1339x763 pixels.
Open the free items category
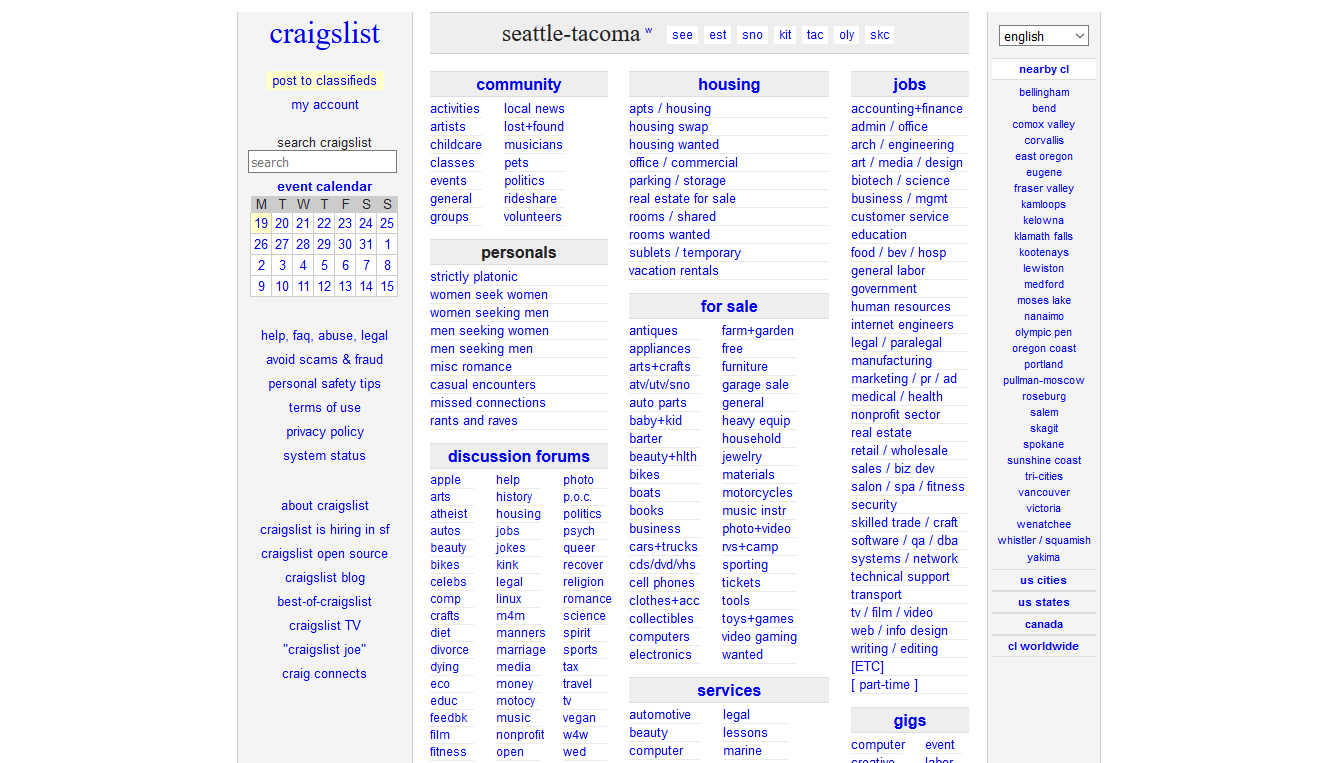point(732,349)
